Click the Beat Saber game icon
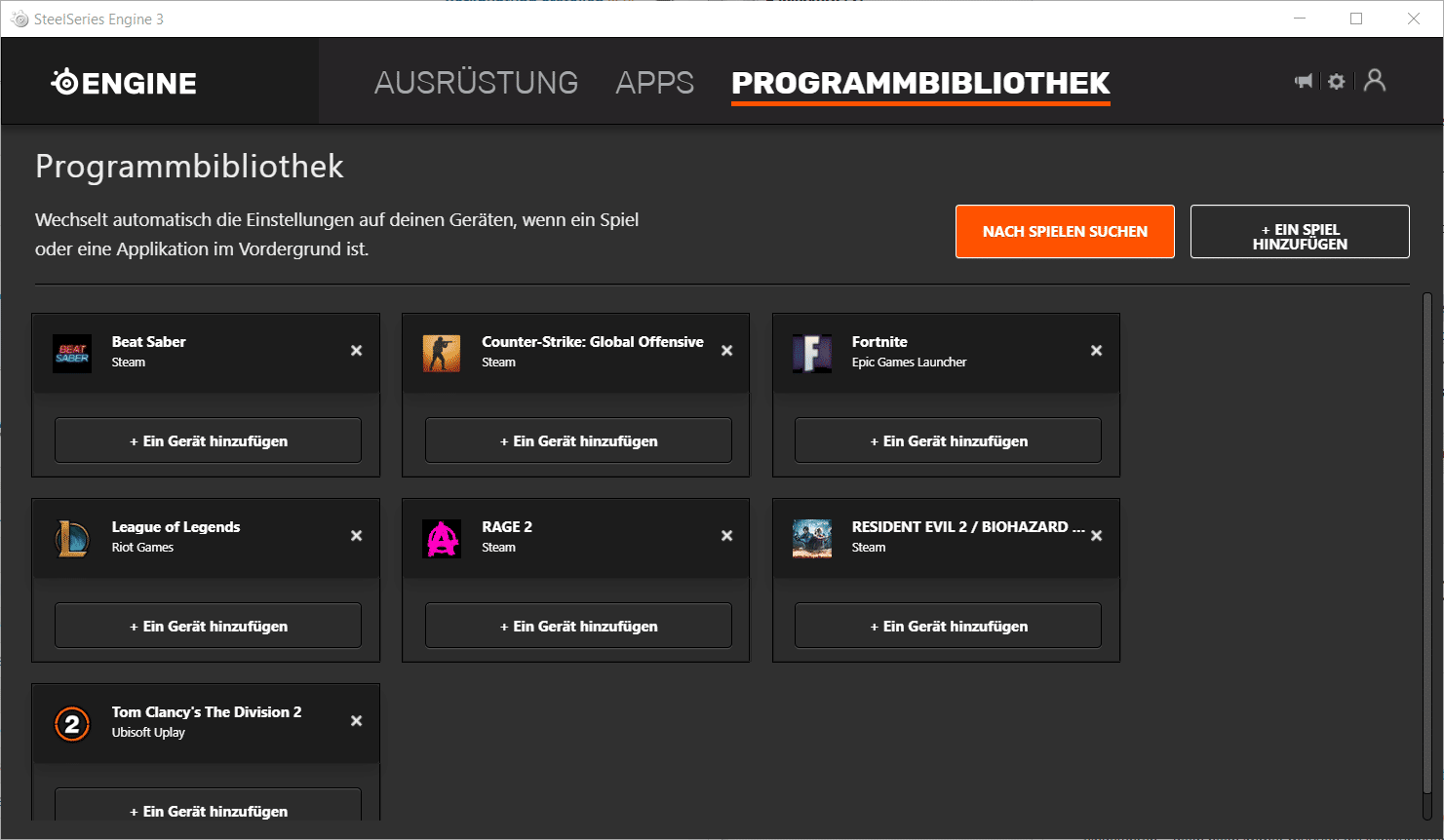 72,353
